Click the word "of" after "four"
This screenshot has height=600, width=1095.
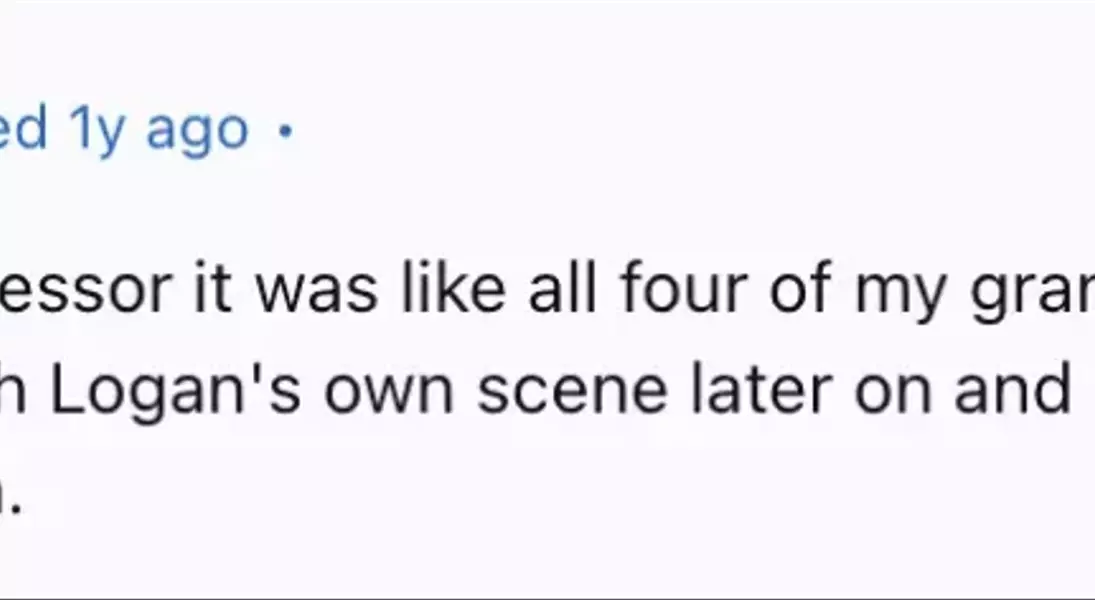pos(801,287)
